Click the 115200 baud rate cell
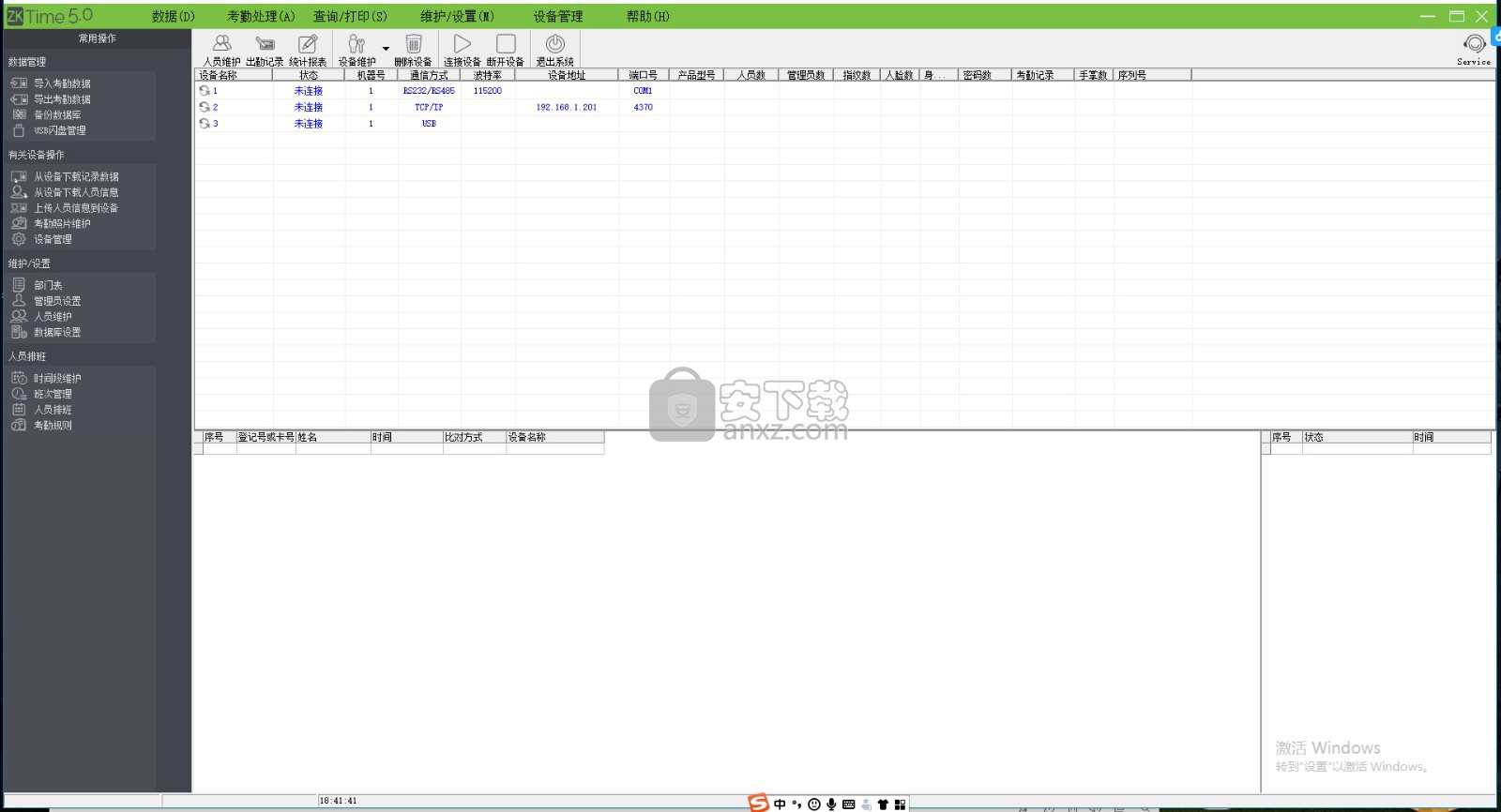Viewport: 1501px width, 812px height. point(488,91)
